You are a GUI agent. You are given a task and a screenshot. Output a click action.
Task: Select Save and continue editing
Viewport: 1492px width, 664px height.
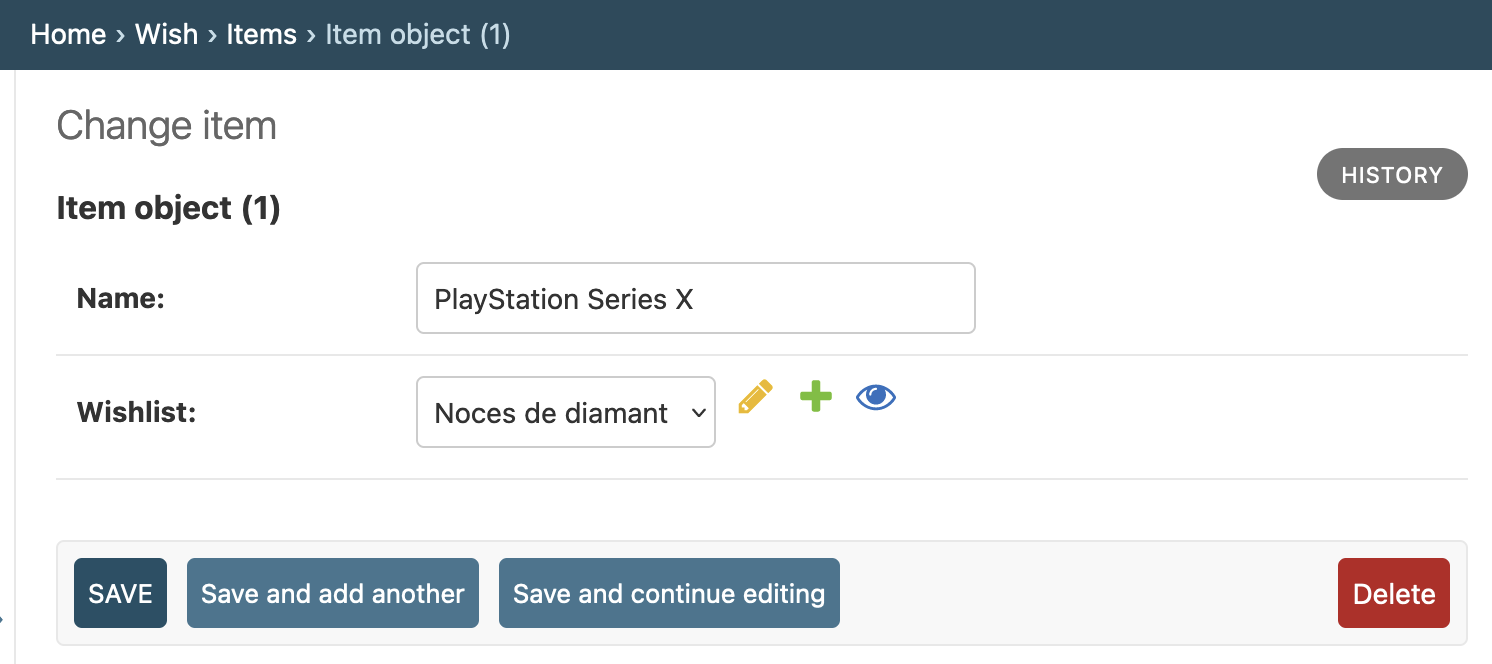(669, 593)
